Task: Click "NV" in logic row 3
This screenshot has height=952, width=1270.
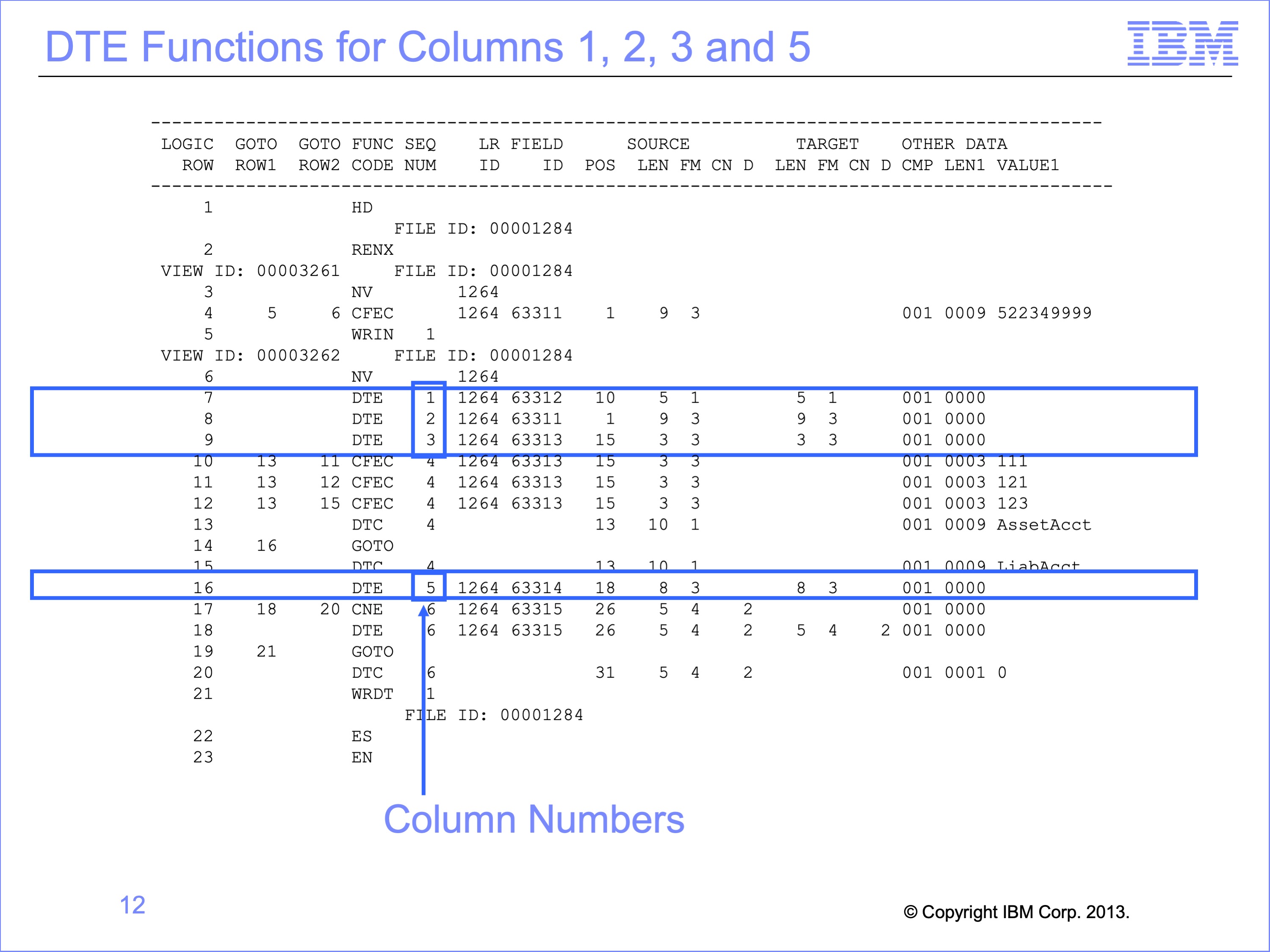Action: click(362, 292)
